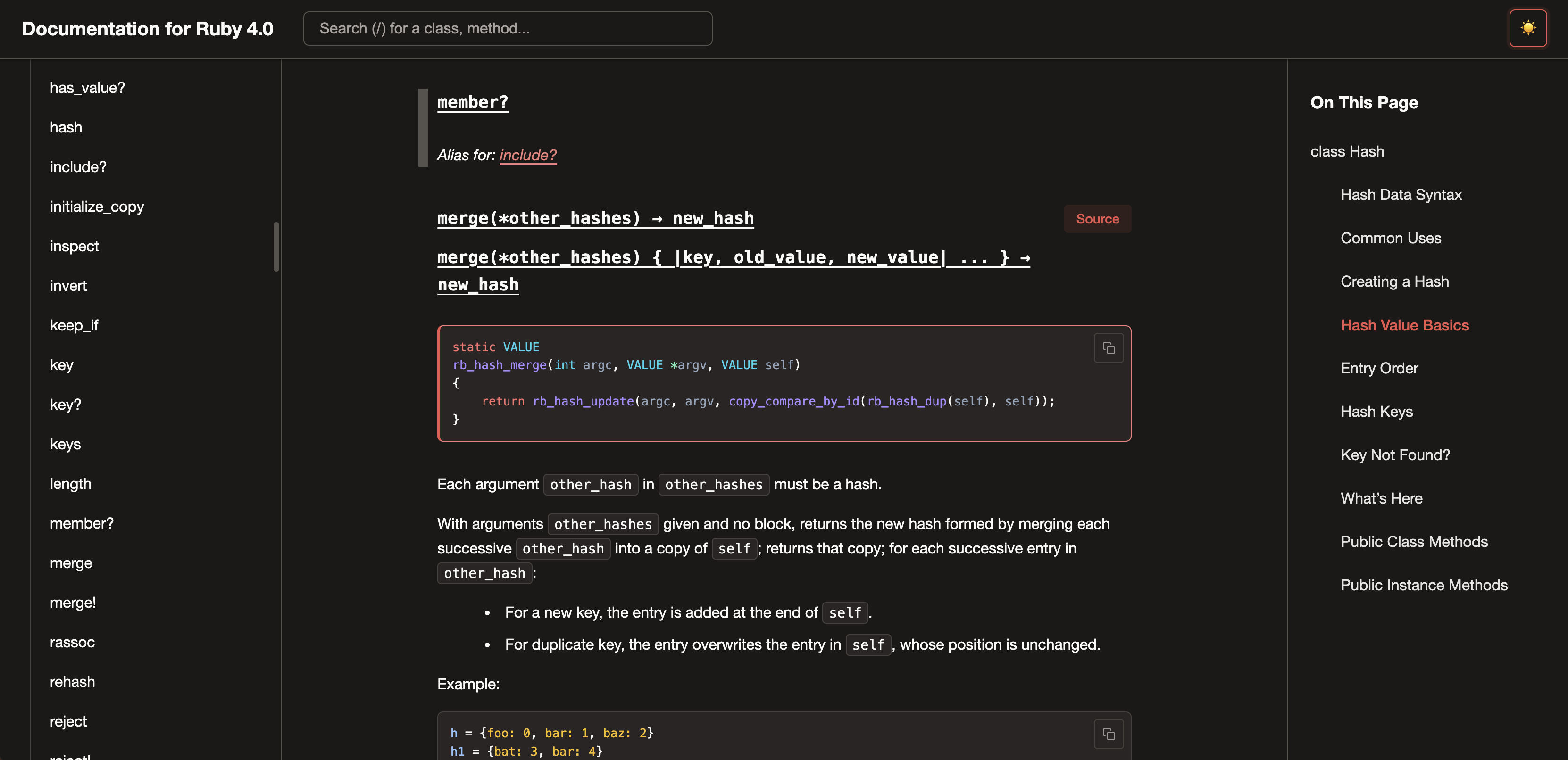Open the member? method heading anchor
Screen dimensions: 1568x760
[x=472, y=102]
